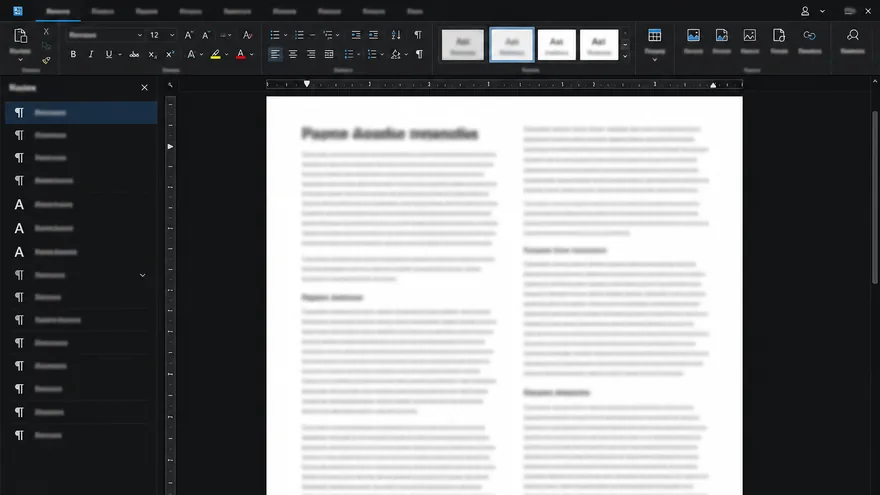Open text effects outlined A icon
The height and width of the screenshot is (495, 880).
[191, 54]
